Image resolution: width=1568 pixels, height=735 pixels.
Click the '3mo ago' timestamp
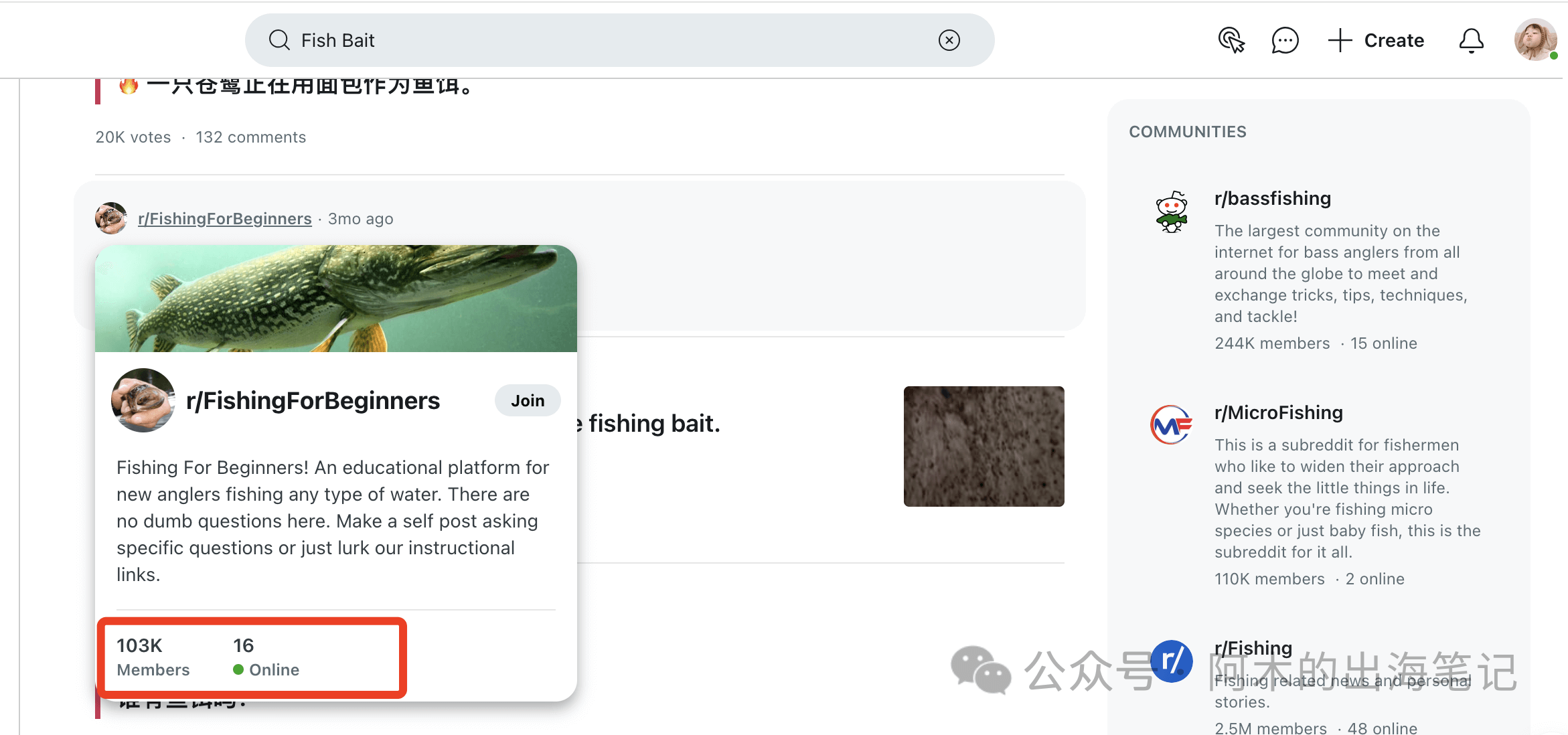360,219
